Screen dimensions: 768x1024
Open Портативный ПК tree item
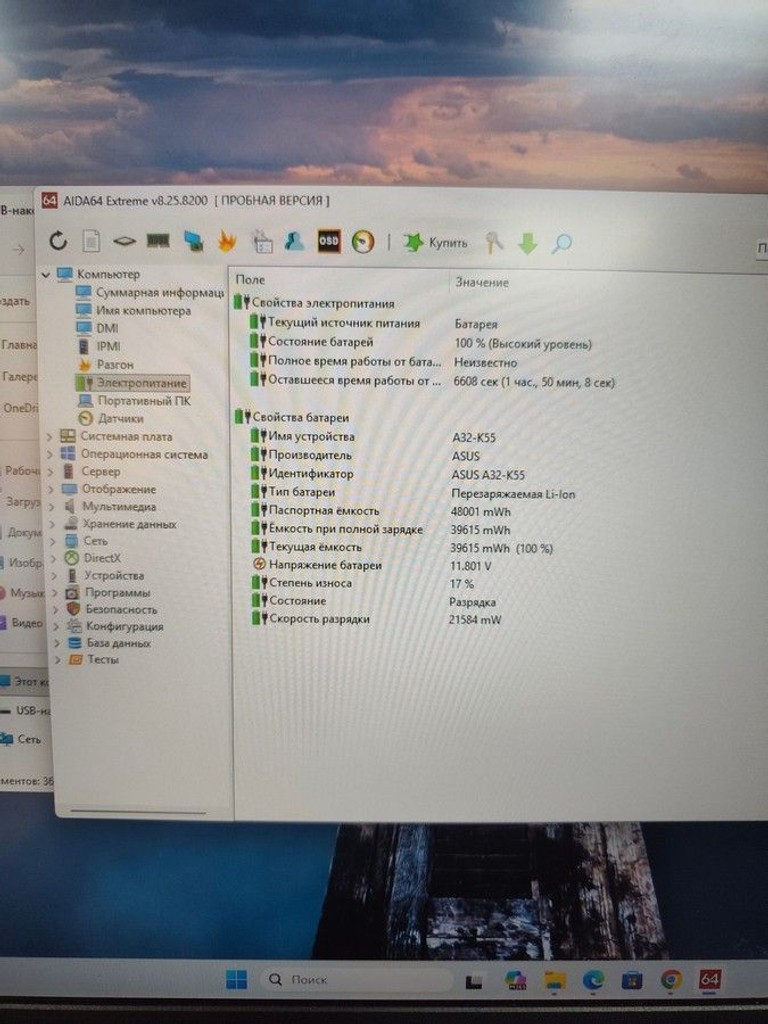click(x=135, y=400)
